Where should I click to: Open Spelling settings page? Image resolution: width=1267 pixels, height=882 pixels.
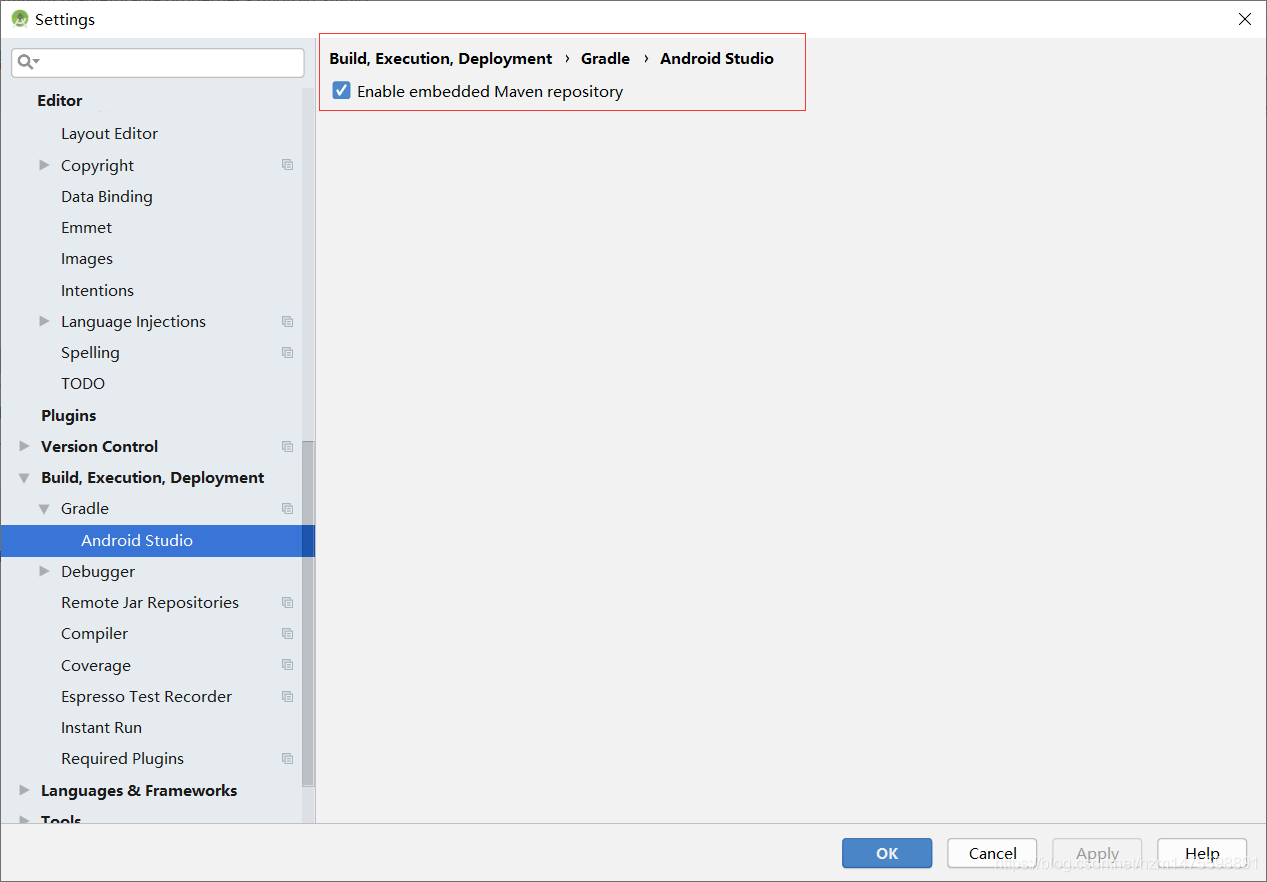pyautogui.click(x=90, y=352)
